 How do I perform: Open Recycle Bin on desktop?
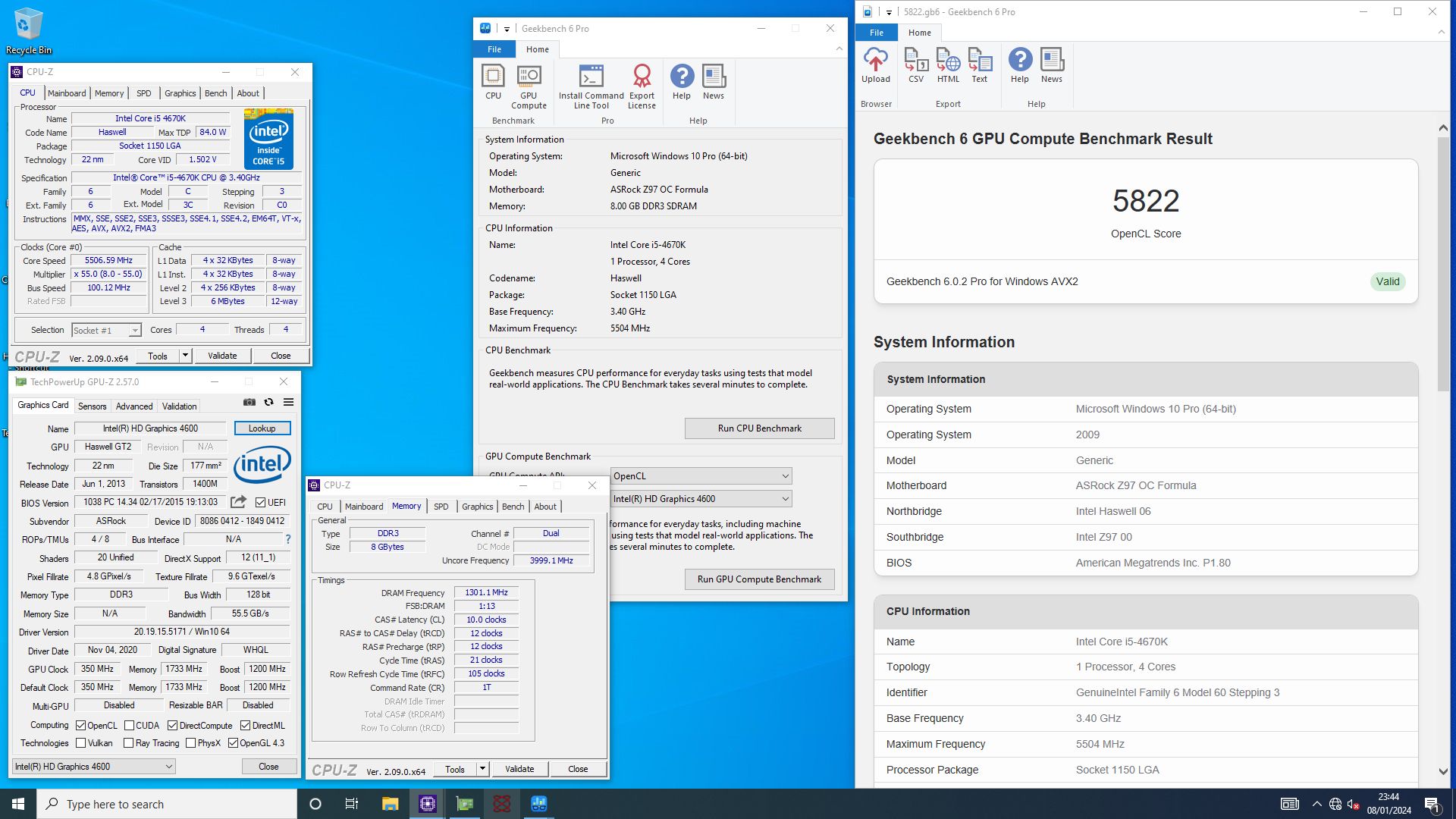tap(28, 31)
